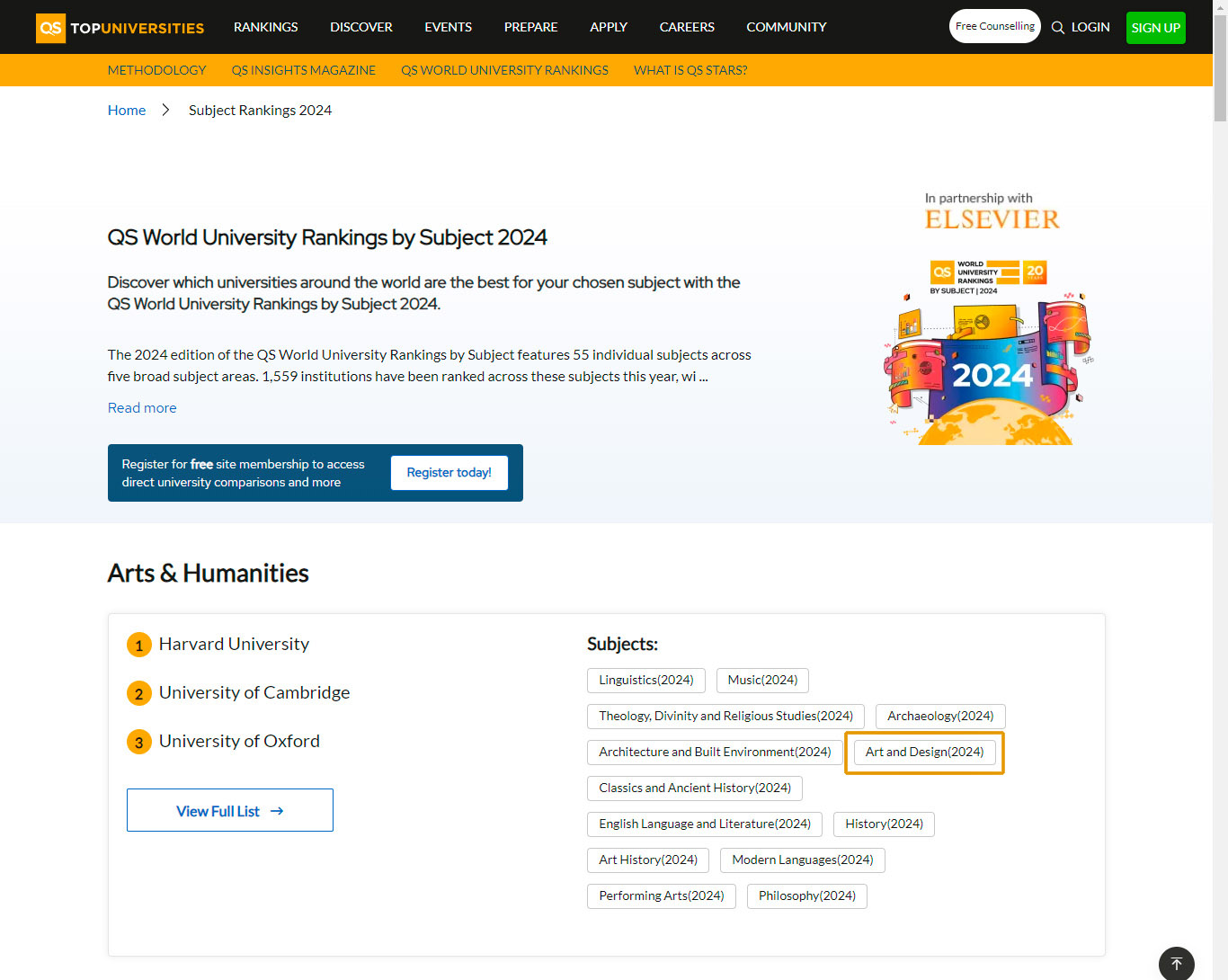
Task: Click the Register today! button
Action: tap(449, 473)
